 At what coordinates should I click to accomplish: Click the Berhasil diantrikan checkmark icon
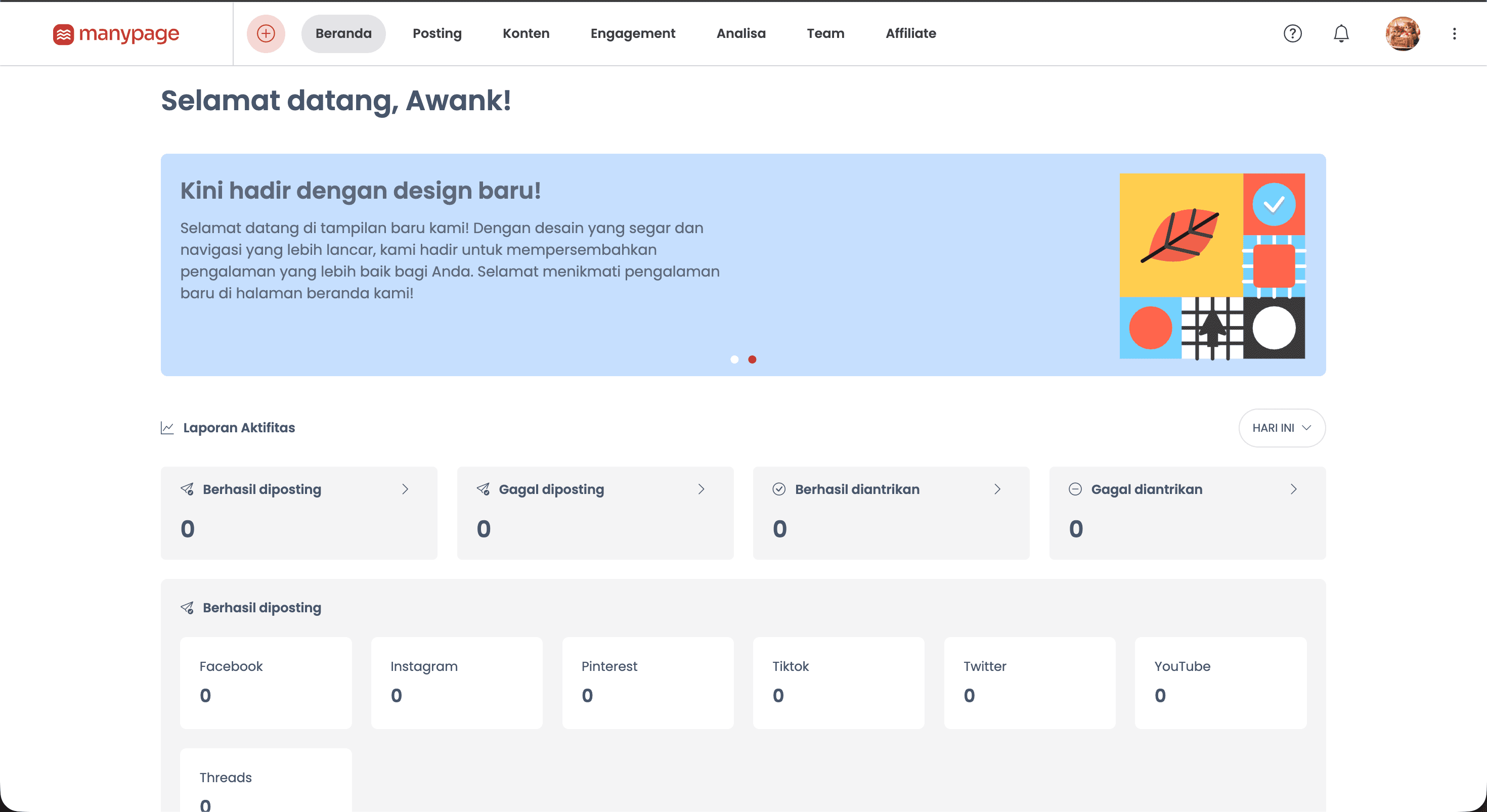coord(779,489)
